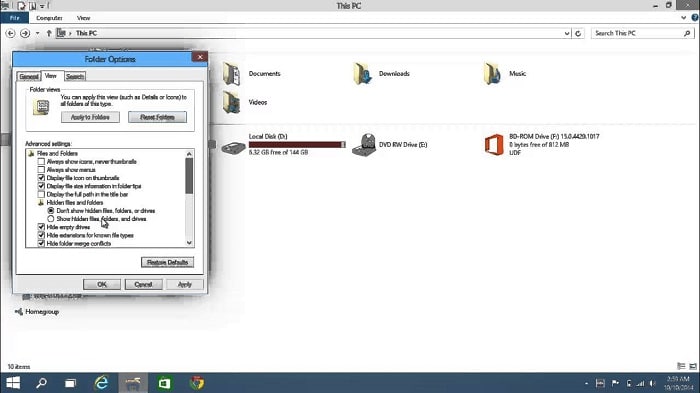The width and height of the screenshot is (700, 393).
Task: Click the network signal tray icon
Action: (x=641, y=383)
